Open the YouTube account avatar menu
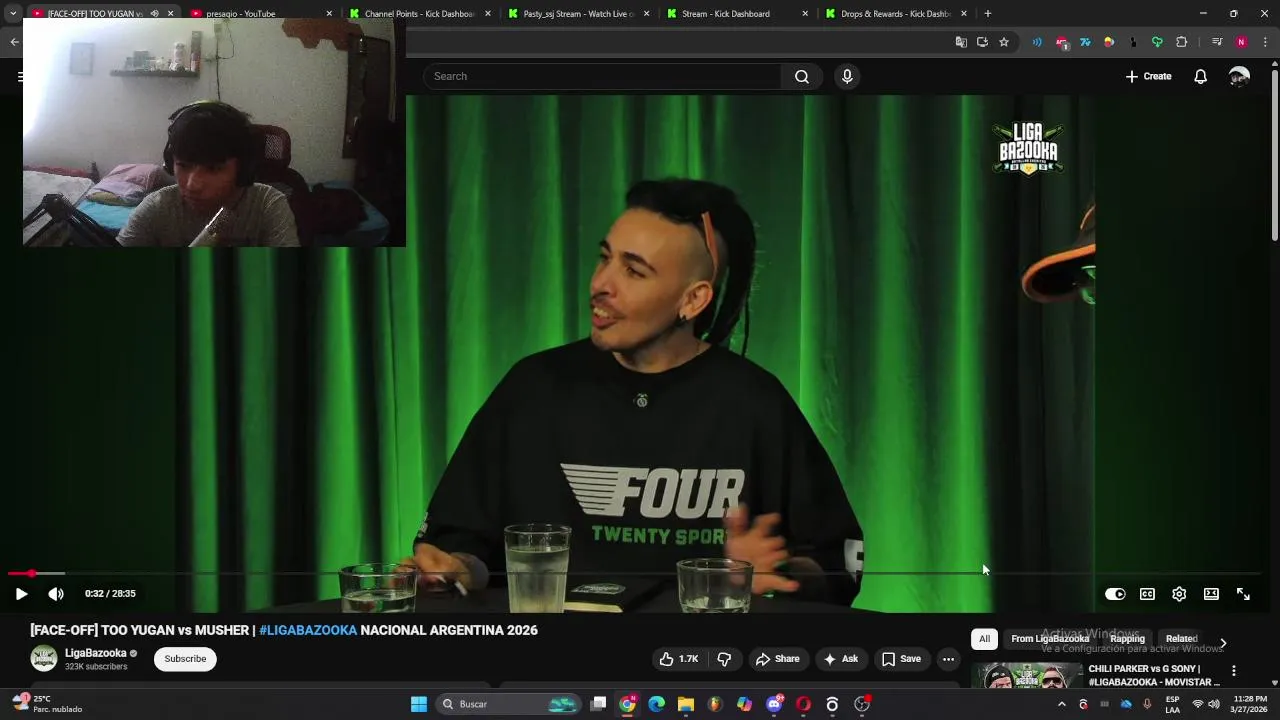Viewport: 1280px width, 720px height. pyautogui.click(x=1239, y=76)
